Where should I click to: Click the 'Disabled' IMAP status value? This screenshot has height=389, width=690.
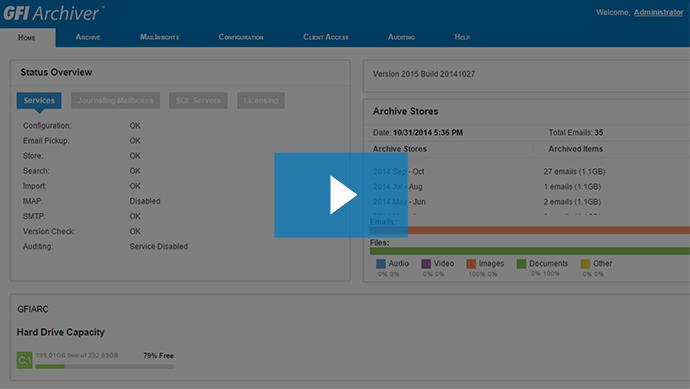click(x=145, y=201)
